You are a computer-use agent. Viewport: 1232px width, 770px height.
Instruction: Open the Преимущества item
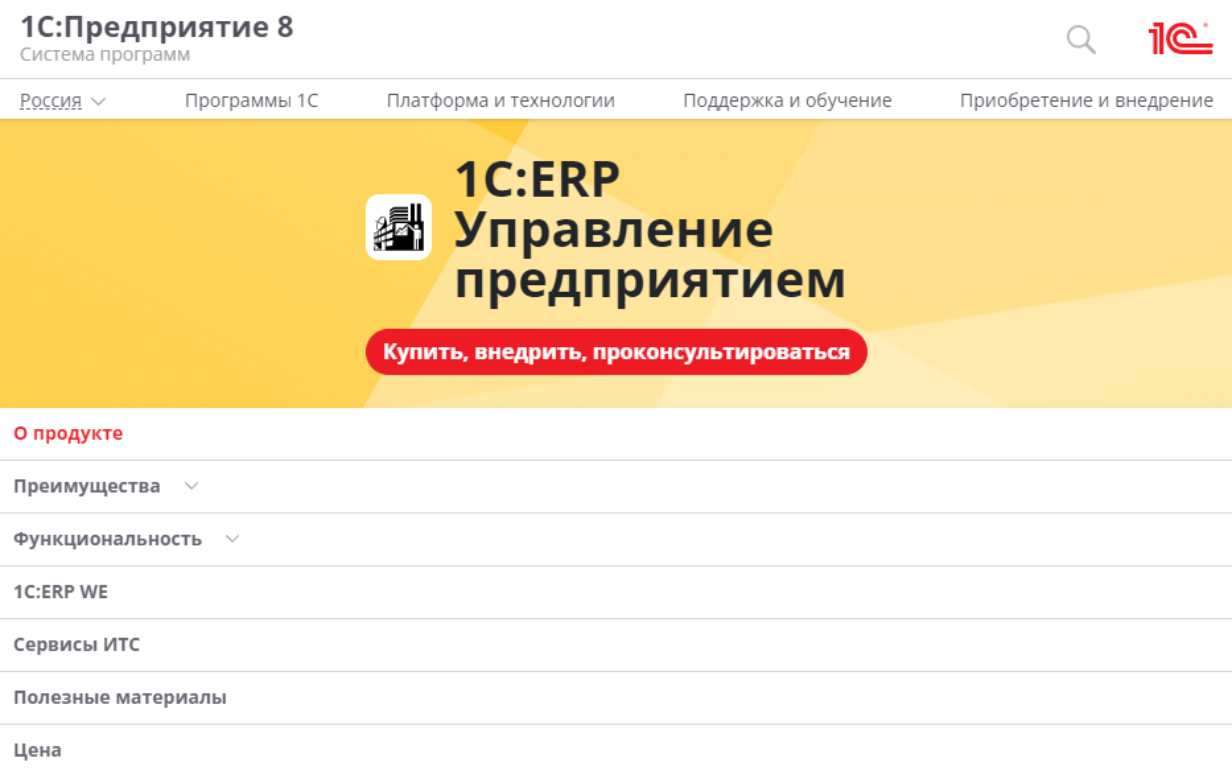[86, 487]
